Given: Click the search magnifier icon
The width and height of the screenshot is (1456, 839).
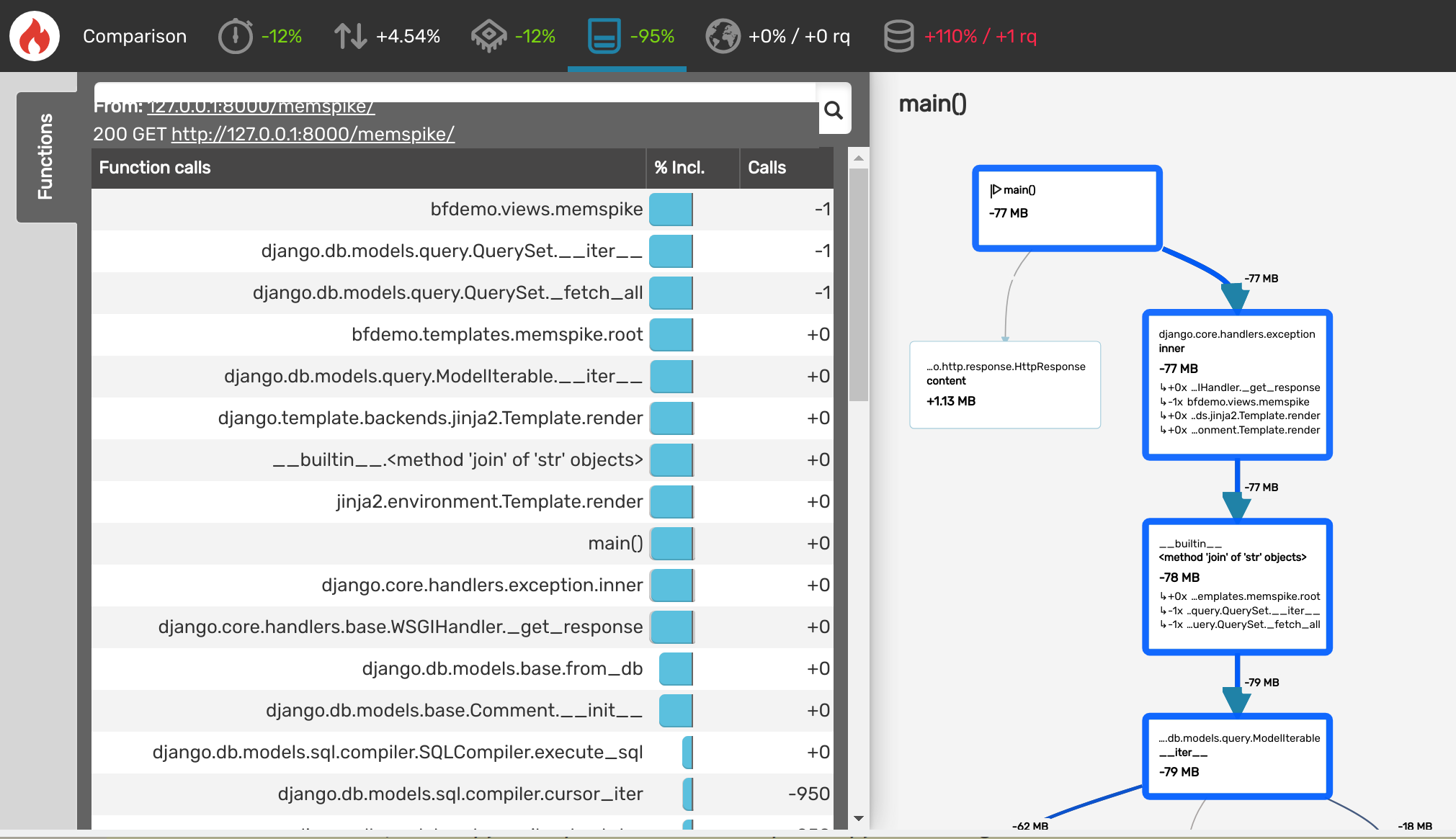Looking at the screenshot, I should click(834, 110).
